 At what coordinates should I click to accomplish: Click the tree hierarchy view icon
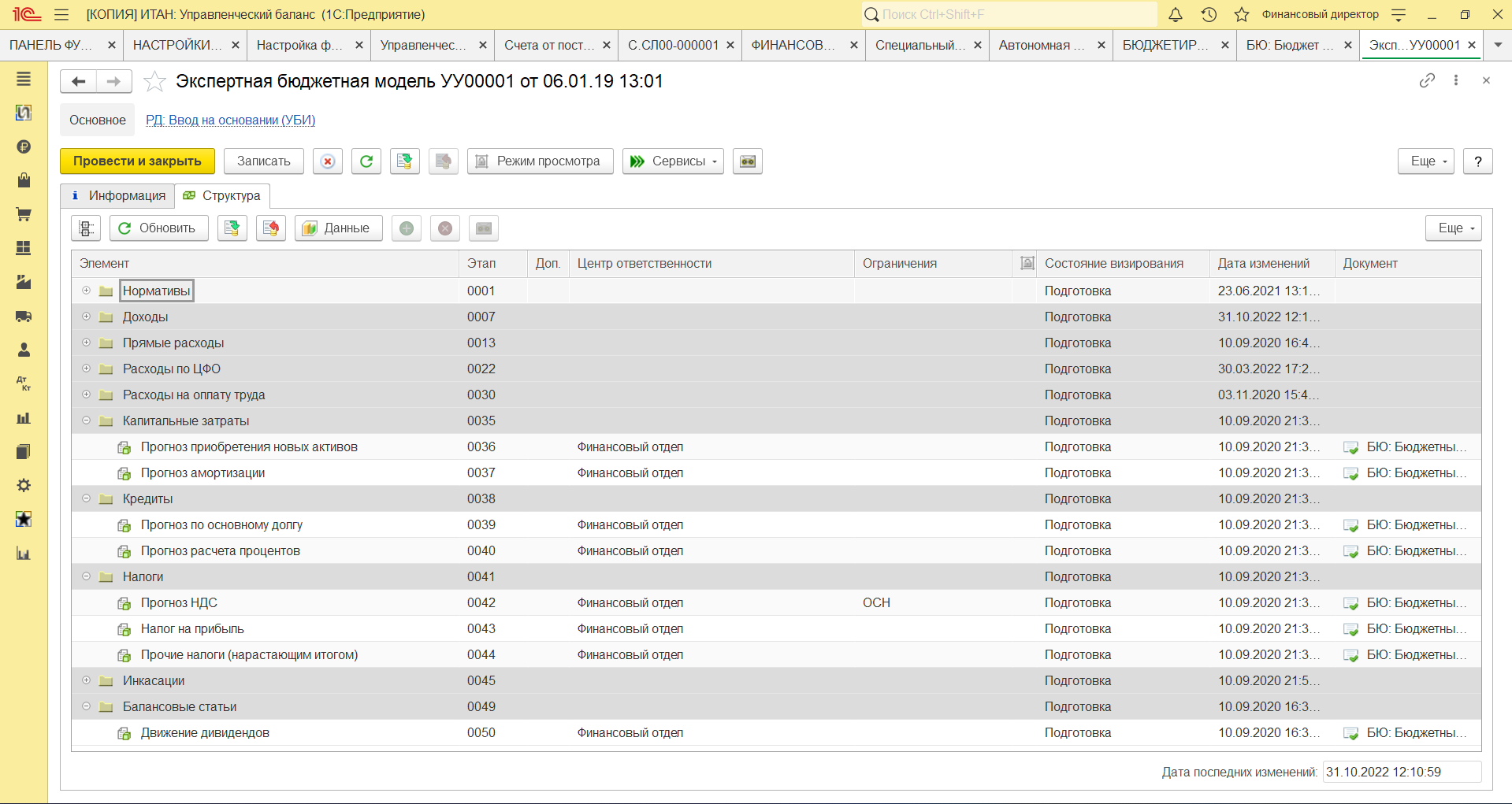click(x=86, y=228)
